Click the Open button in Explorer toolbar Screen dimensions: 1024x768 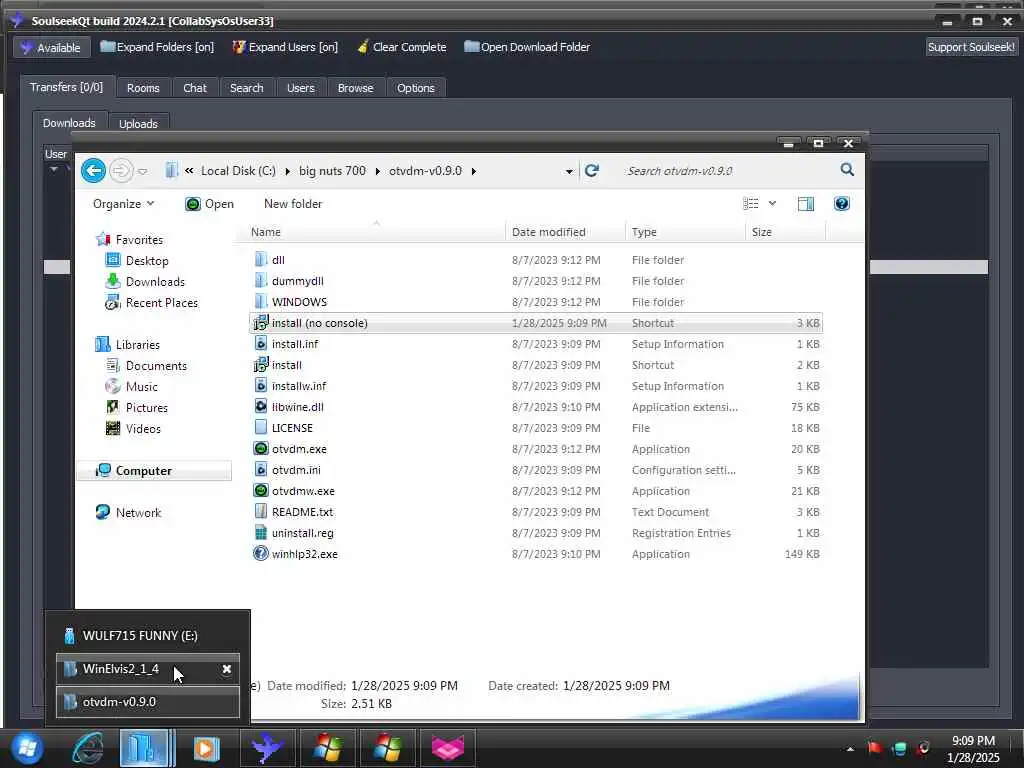pos(210,204)
